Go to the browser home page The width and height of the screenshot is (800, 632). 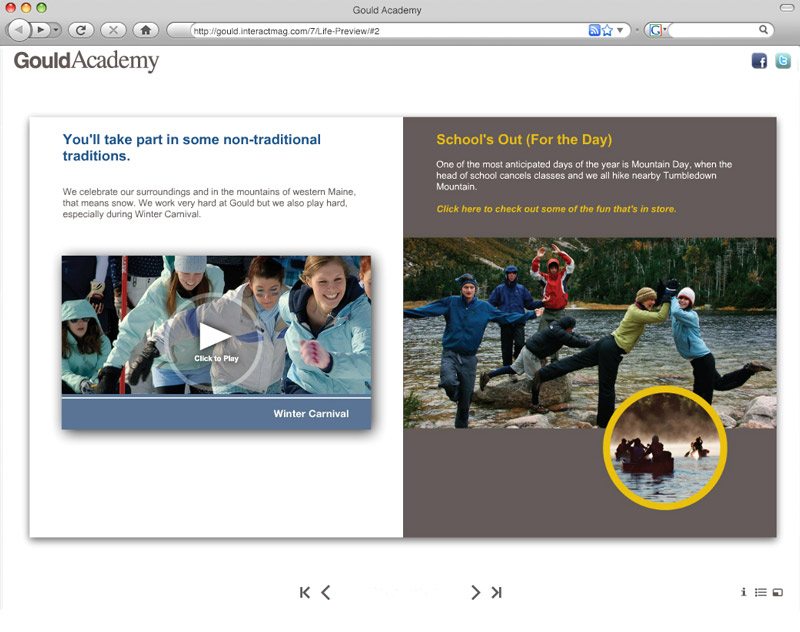click(146, 30)
